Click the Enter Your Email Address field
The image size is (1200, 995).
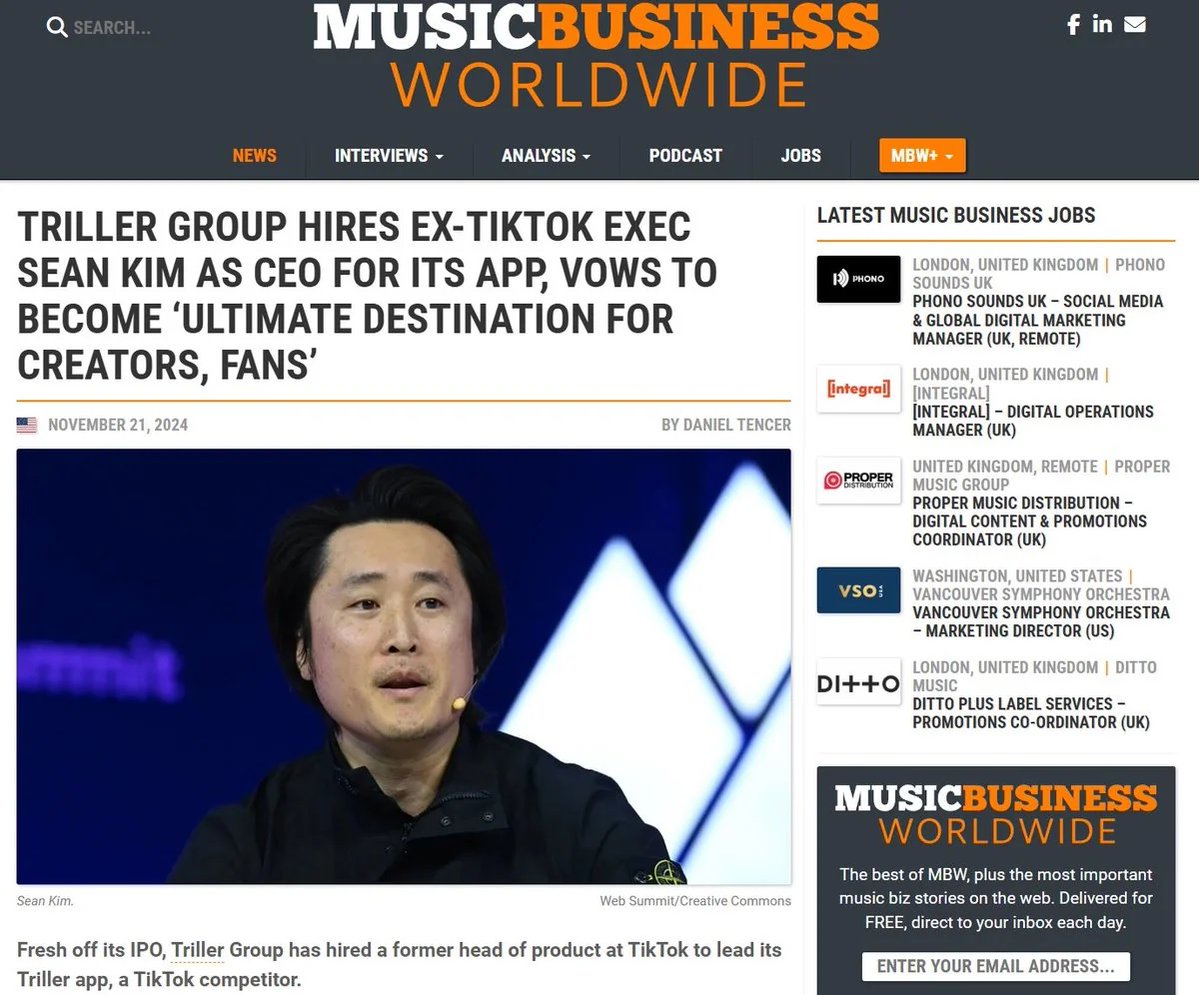996,966
